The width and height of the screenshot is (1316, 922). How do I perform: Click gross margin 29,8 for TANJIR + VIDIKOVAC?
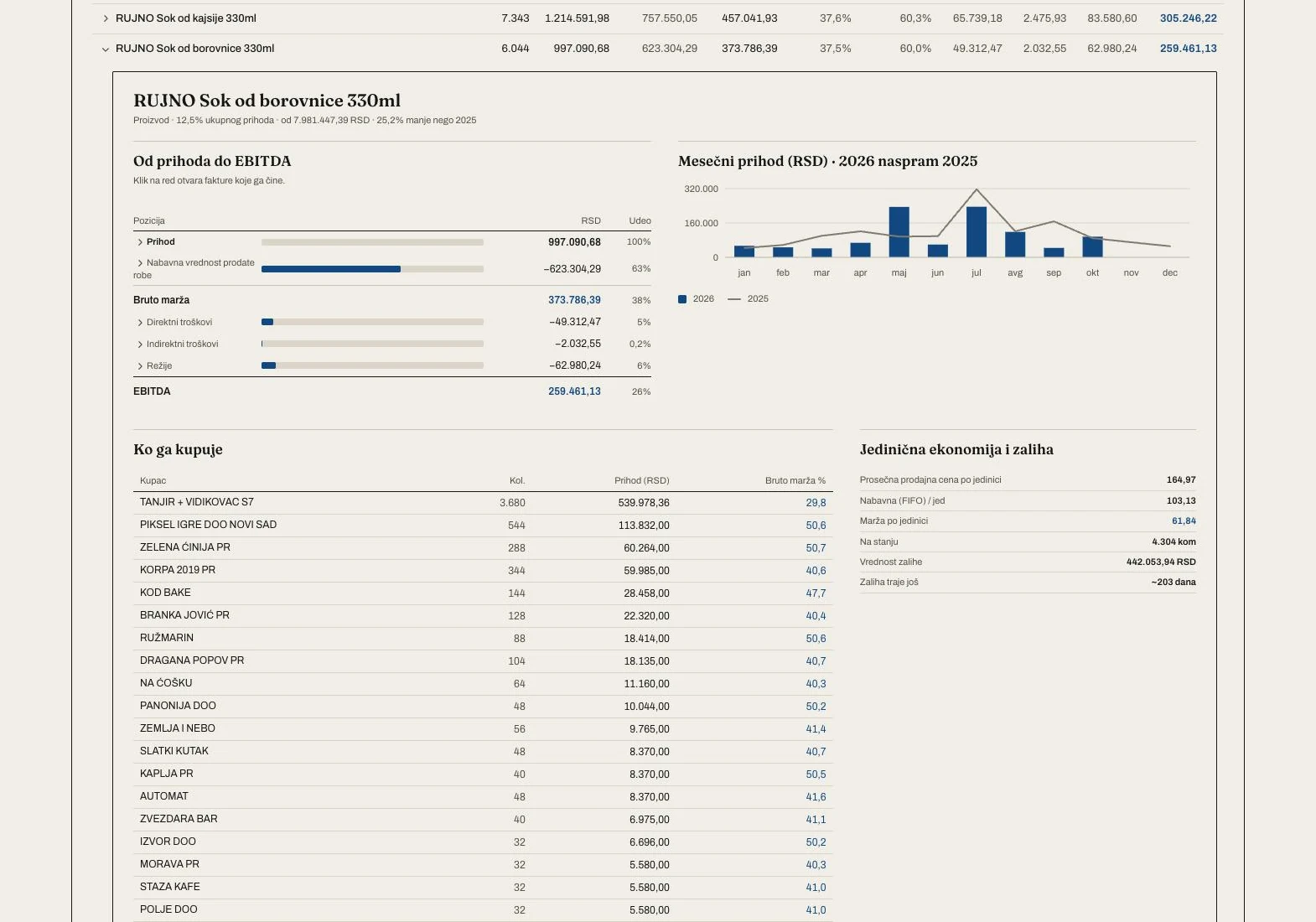pos(816,503)
